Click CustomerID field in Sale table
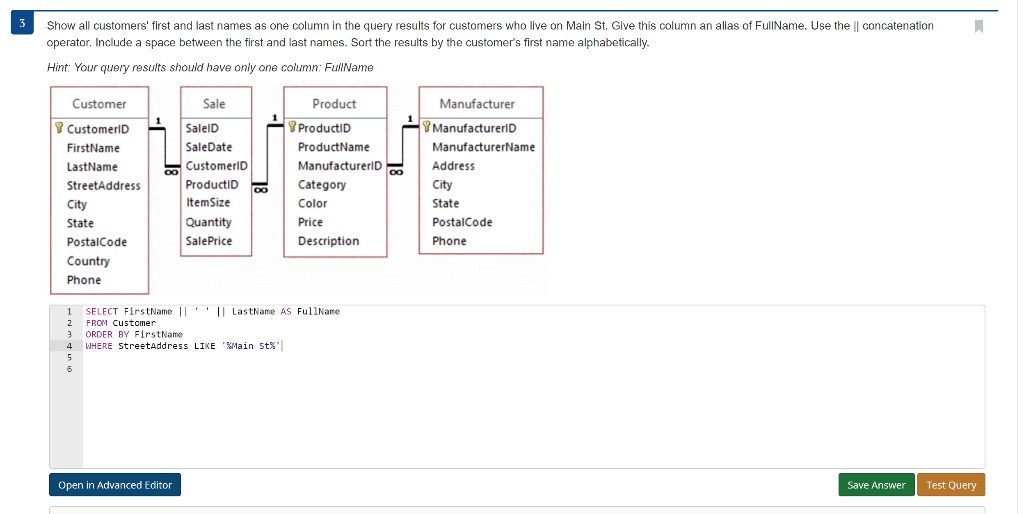Screen dimensions: 1024x514 pos(216,166)
